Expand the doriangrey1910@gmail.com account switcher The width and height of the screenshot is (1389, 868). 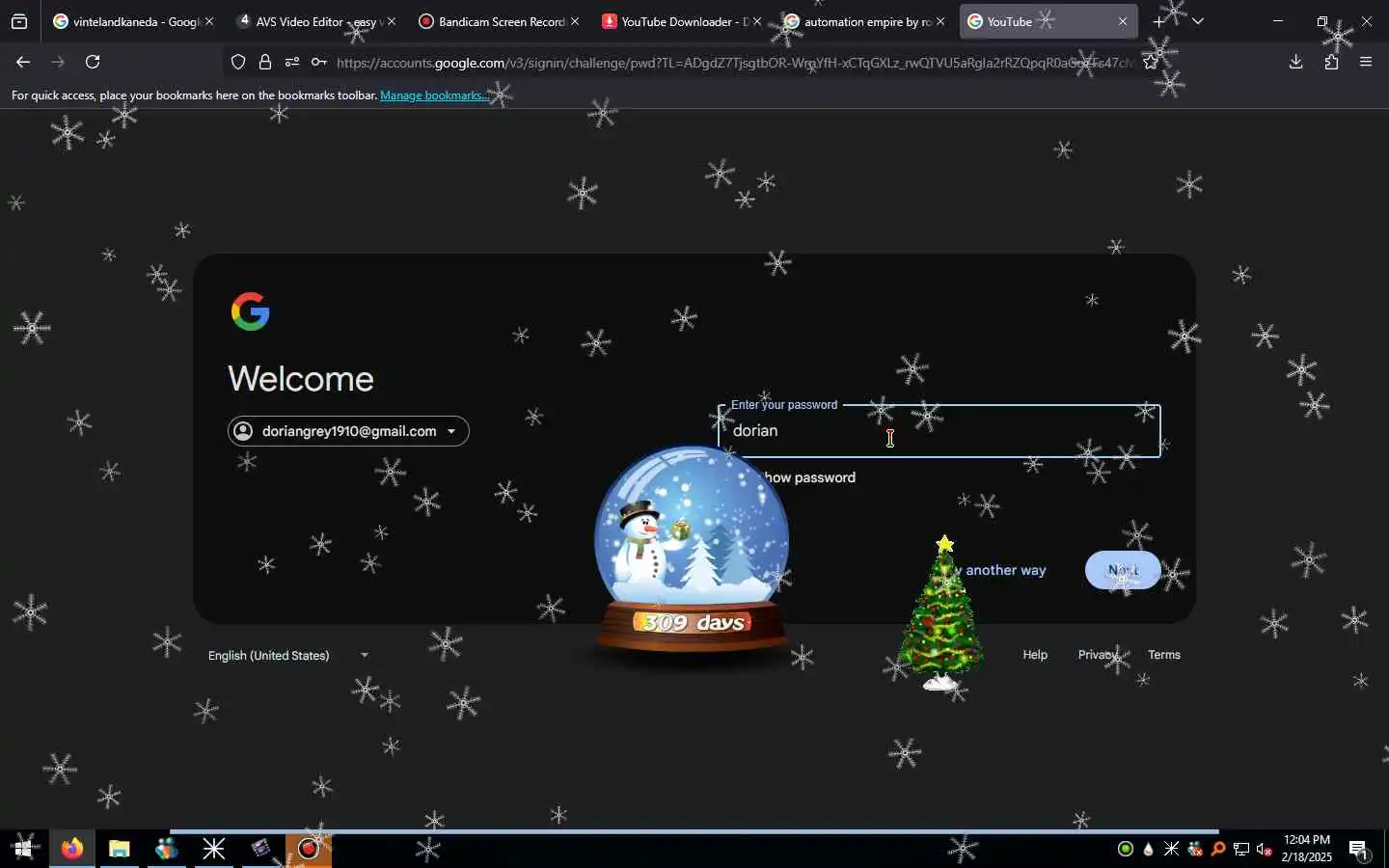pos(348,431)
